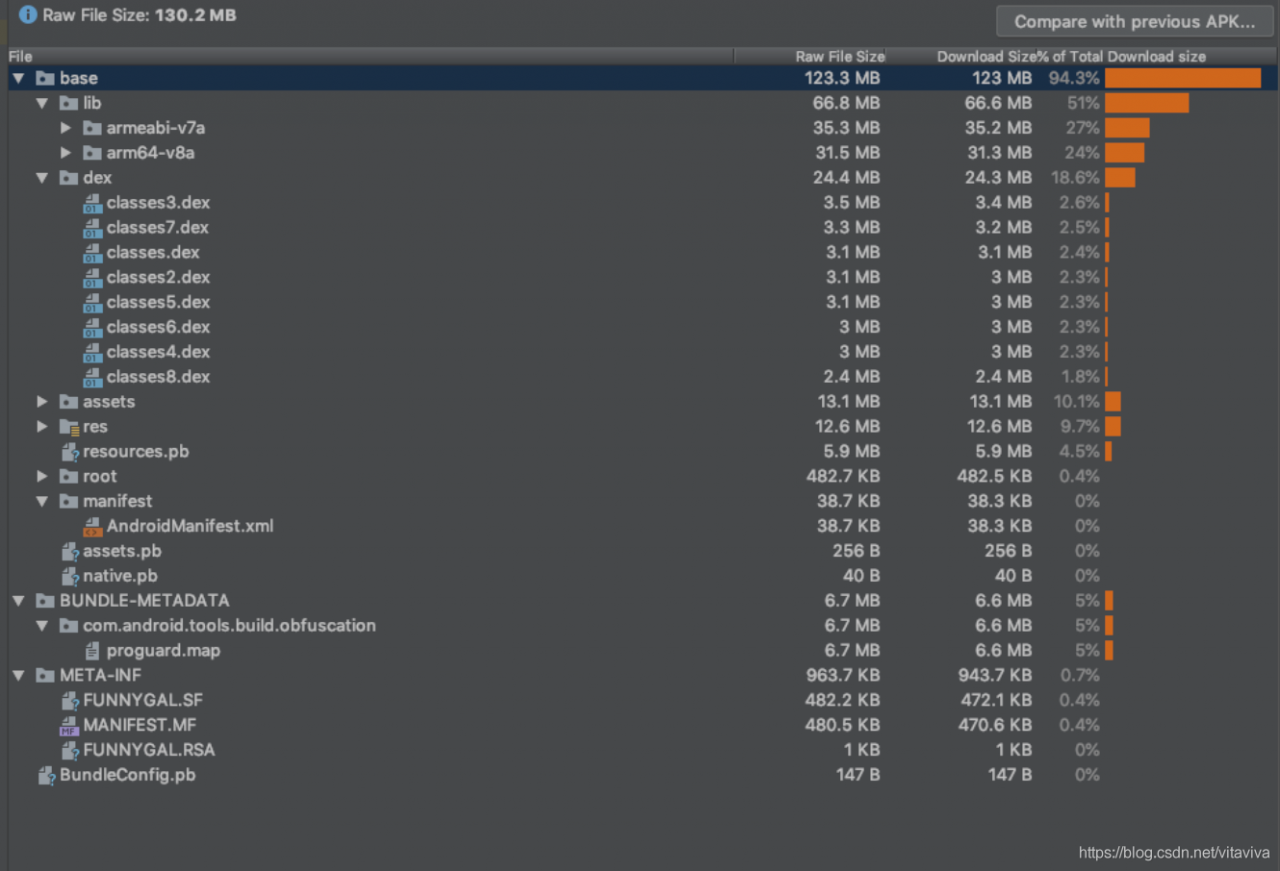Collapse the BUNDLE-METADATA node
This screenshot has width=1280, height=871.
pos(19,601)
